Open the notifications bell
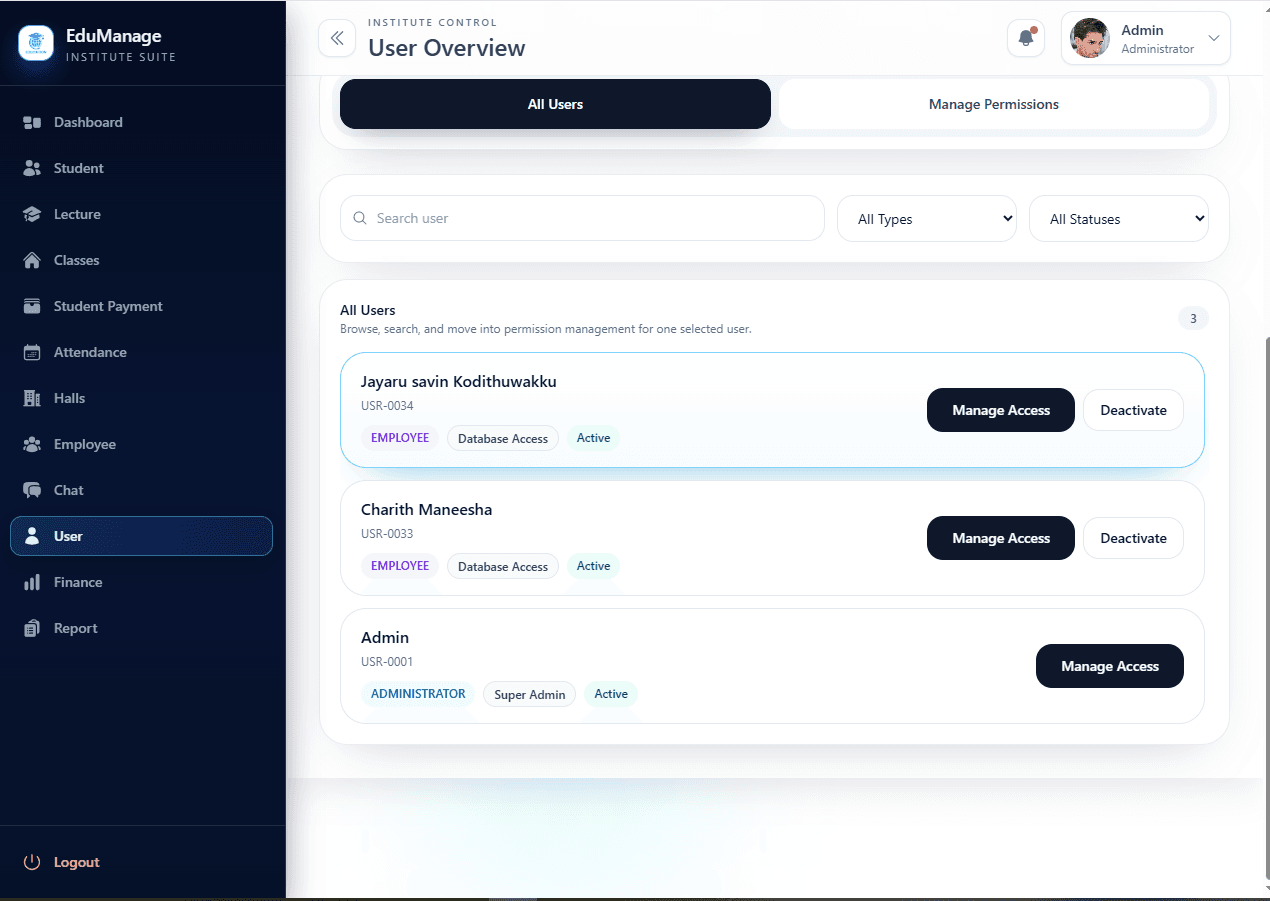The image size is (1270, 901). point(1025,37)
